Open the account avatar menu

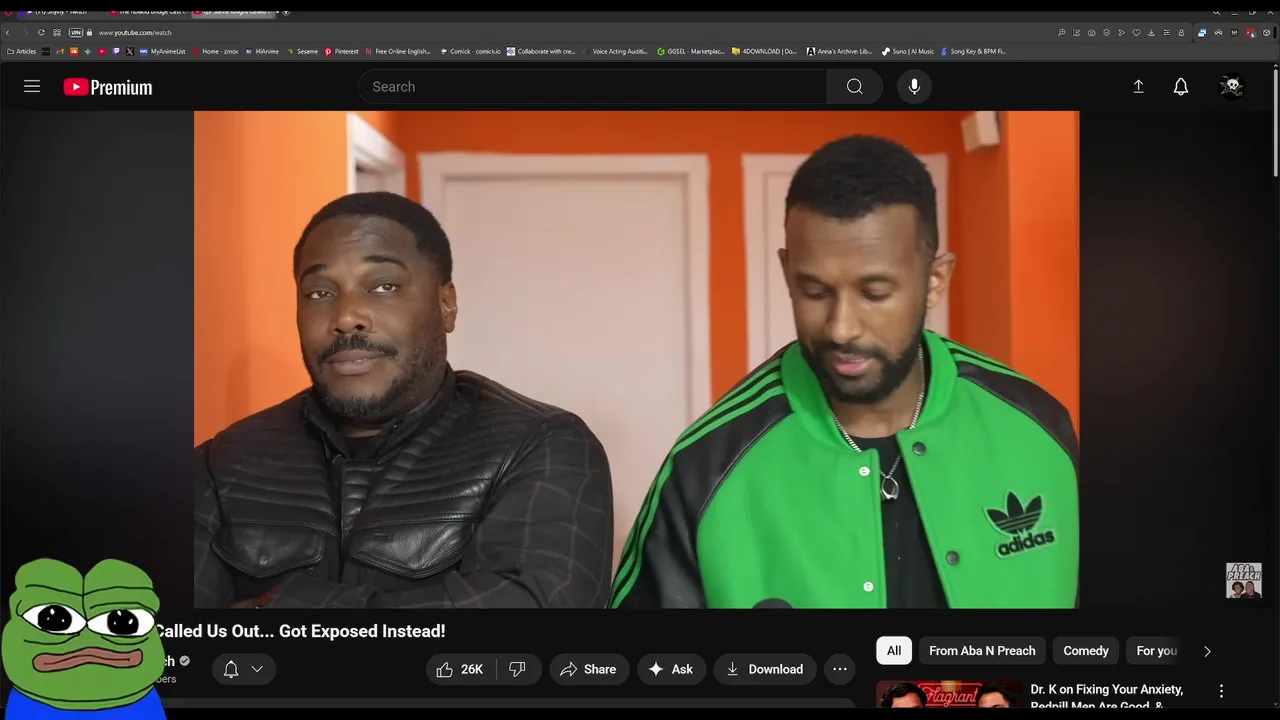(1232, 87)
